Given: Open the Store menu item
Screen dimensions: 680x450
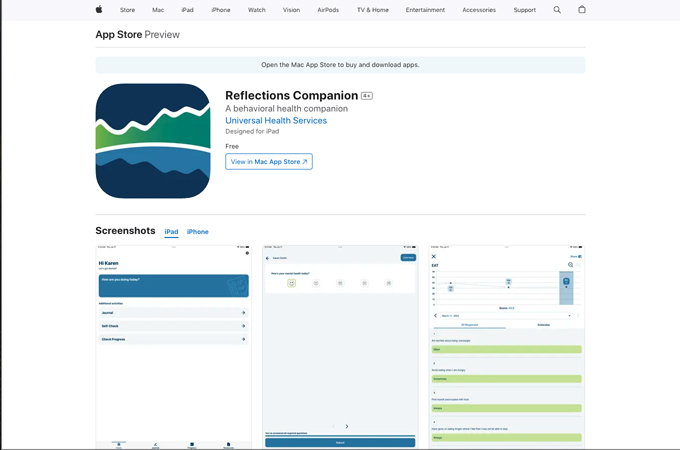Looking at the screenshot, I should tap(128, 10).
